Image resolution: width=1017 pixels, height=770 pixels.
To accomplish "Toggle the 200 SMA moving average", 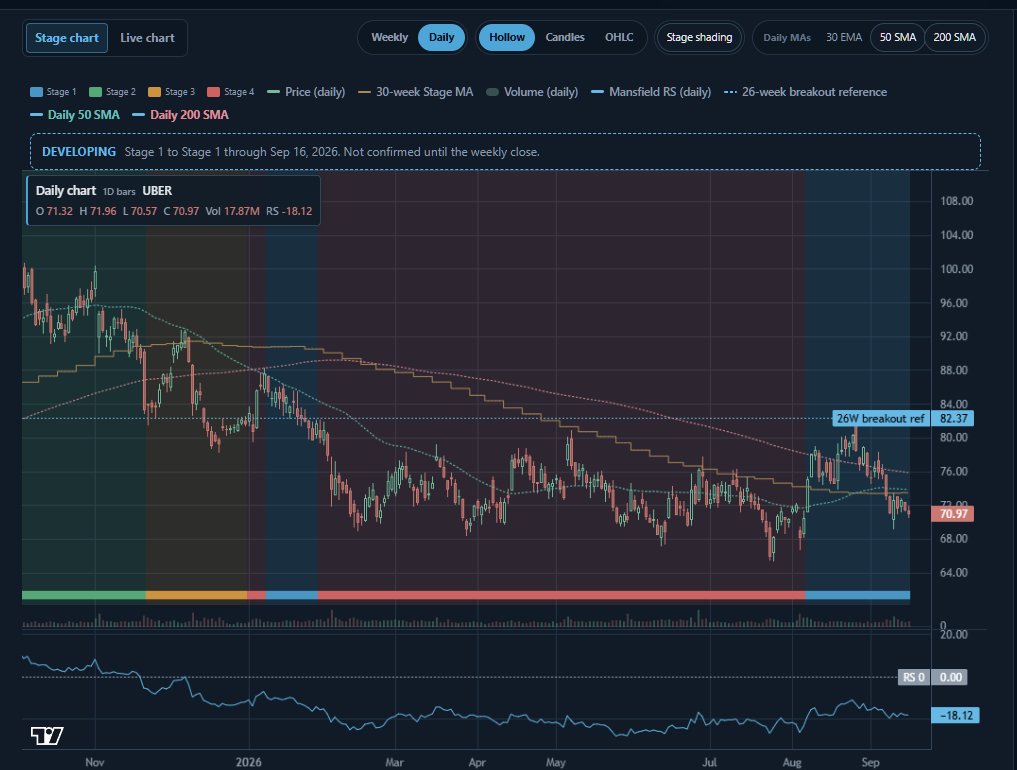I will coord(955,37).
